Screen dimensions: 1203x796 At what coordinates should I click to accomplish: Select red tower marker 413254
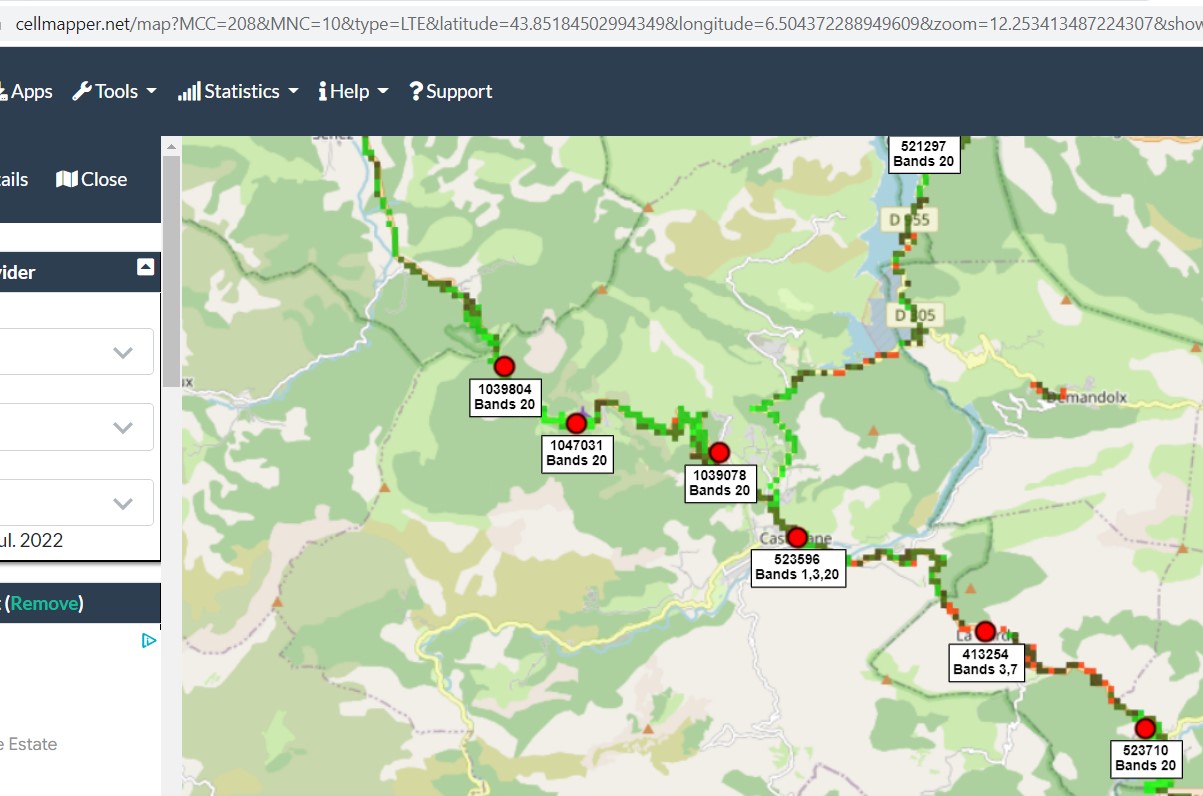point(985,631)
